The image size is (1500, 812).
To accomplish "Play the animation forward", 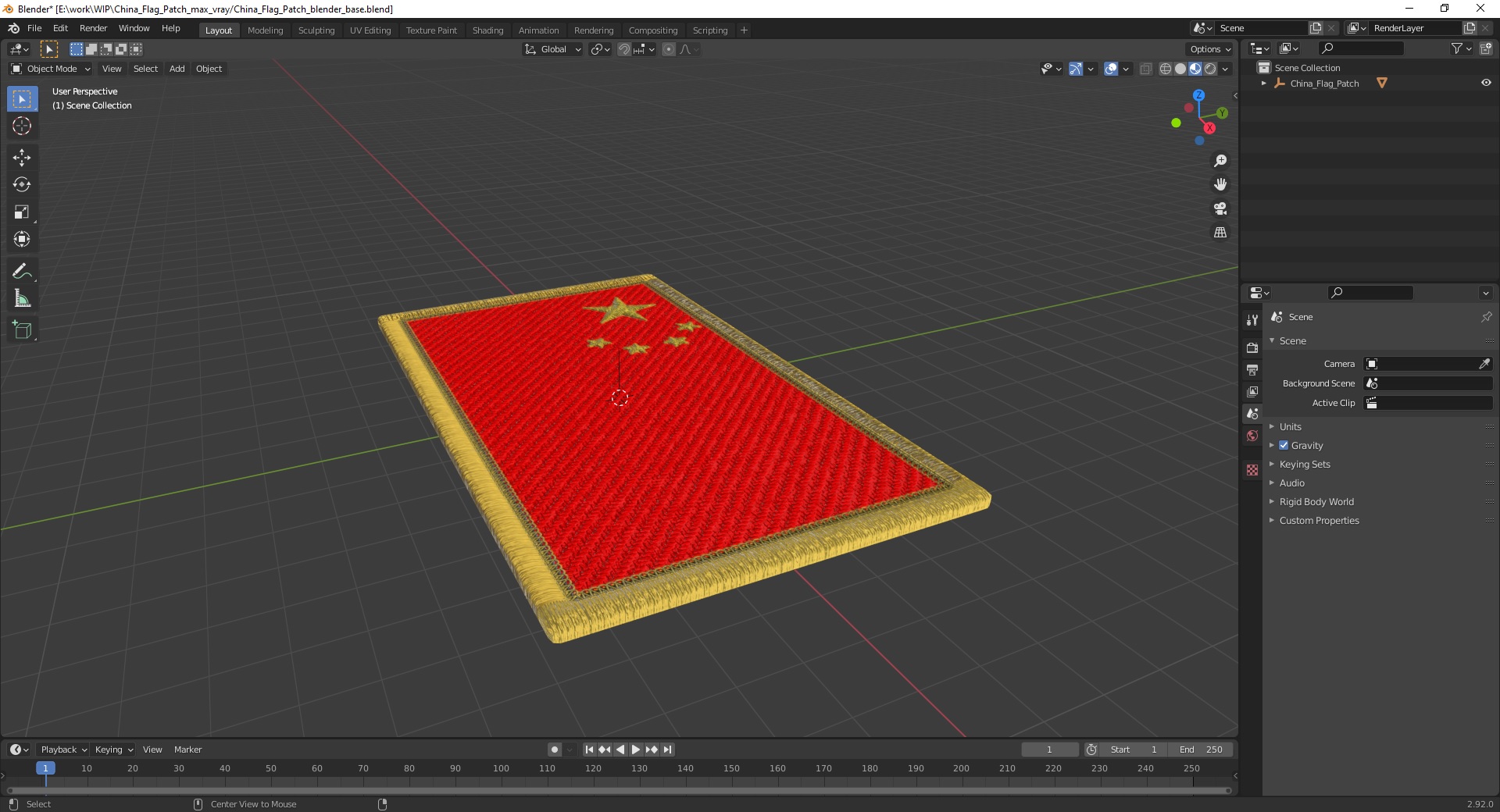I will 636,750.
